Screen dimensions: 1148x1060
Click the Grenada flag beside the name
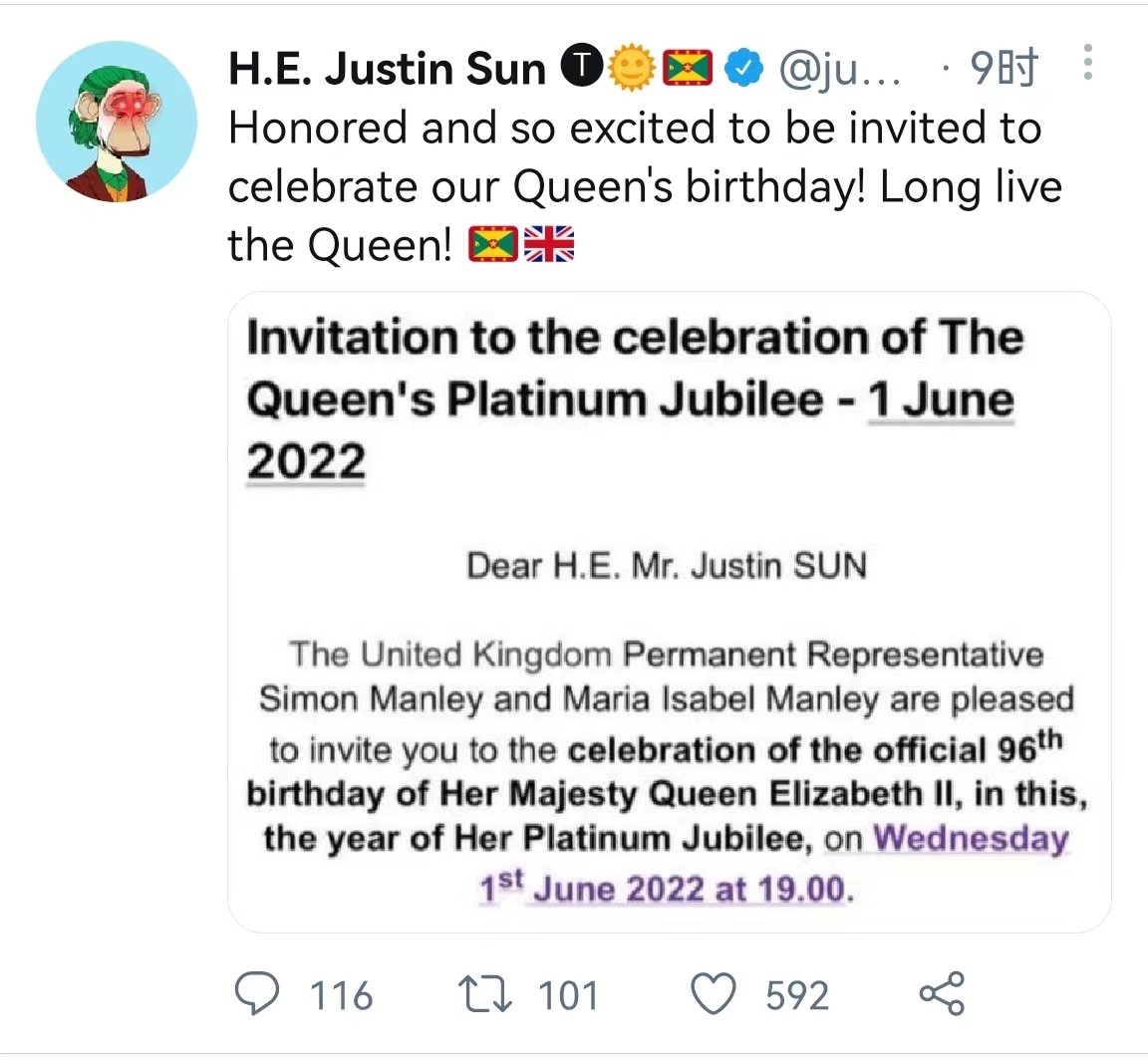(688, 68)
